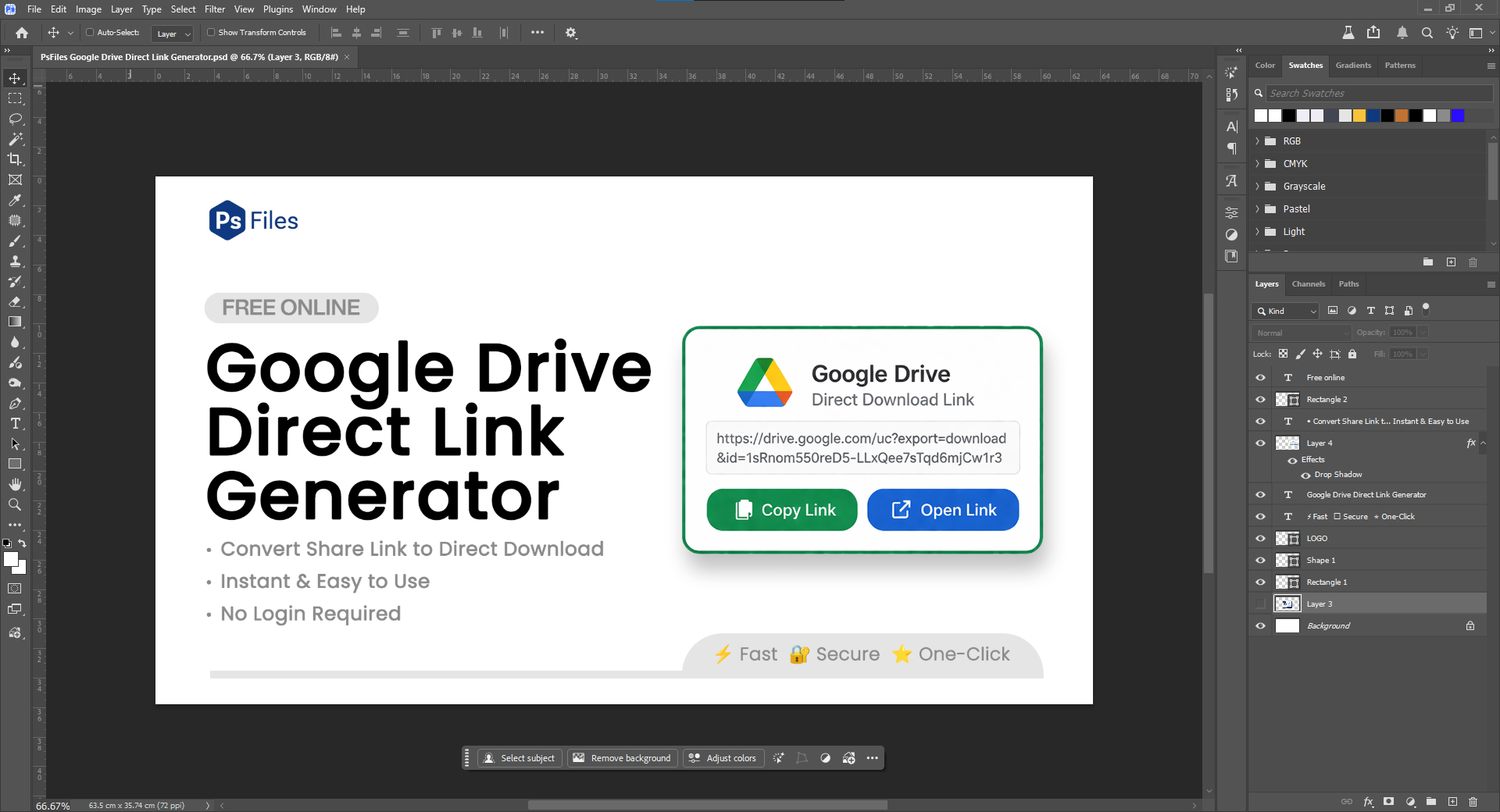Screen dimensions: 1500x812
Task: Switch to the Channels tab
Action: [x=1308, y=284]
